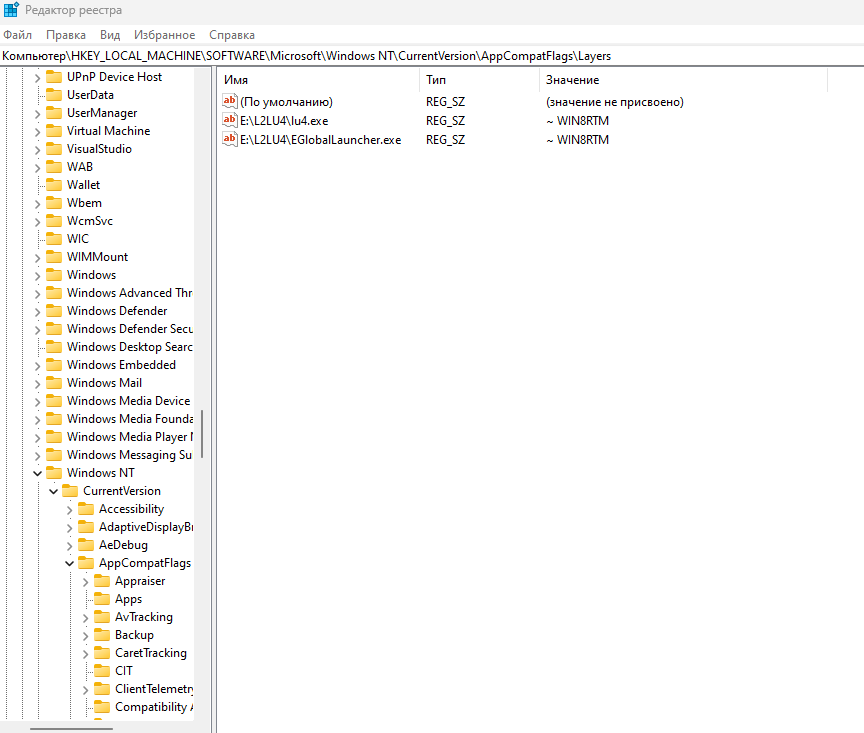The height and width of the screenshot is (733, 864).
Task: Click the string icon of EGlobalLauncher.exe value
Action: (x=230, y=139)
